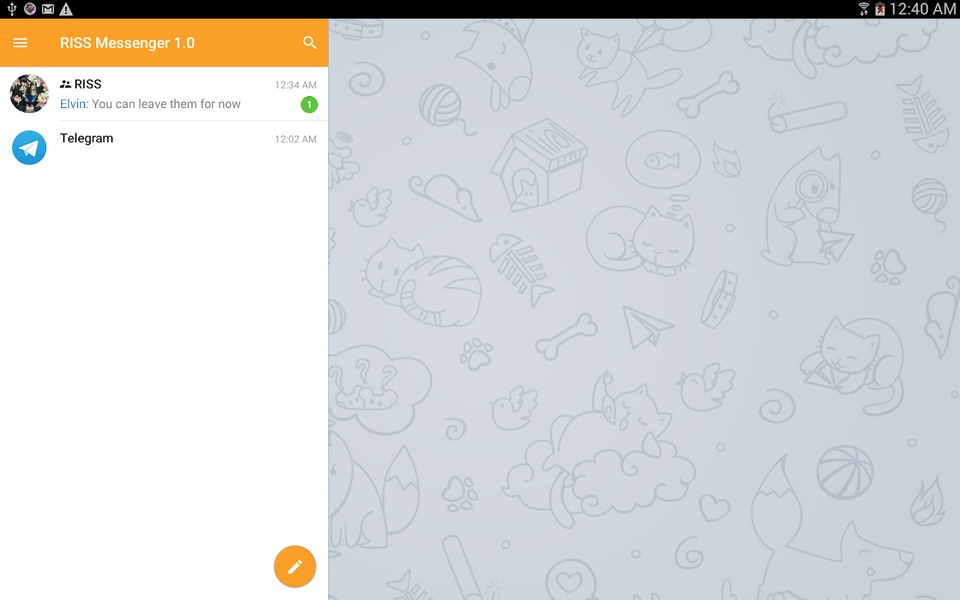This screenshot has height=600, width=960.
Task: Tap the mail notification icon in status bar
Action: coord(48,9)
